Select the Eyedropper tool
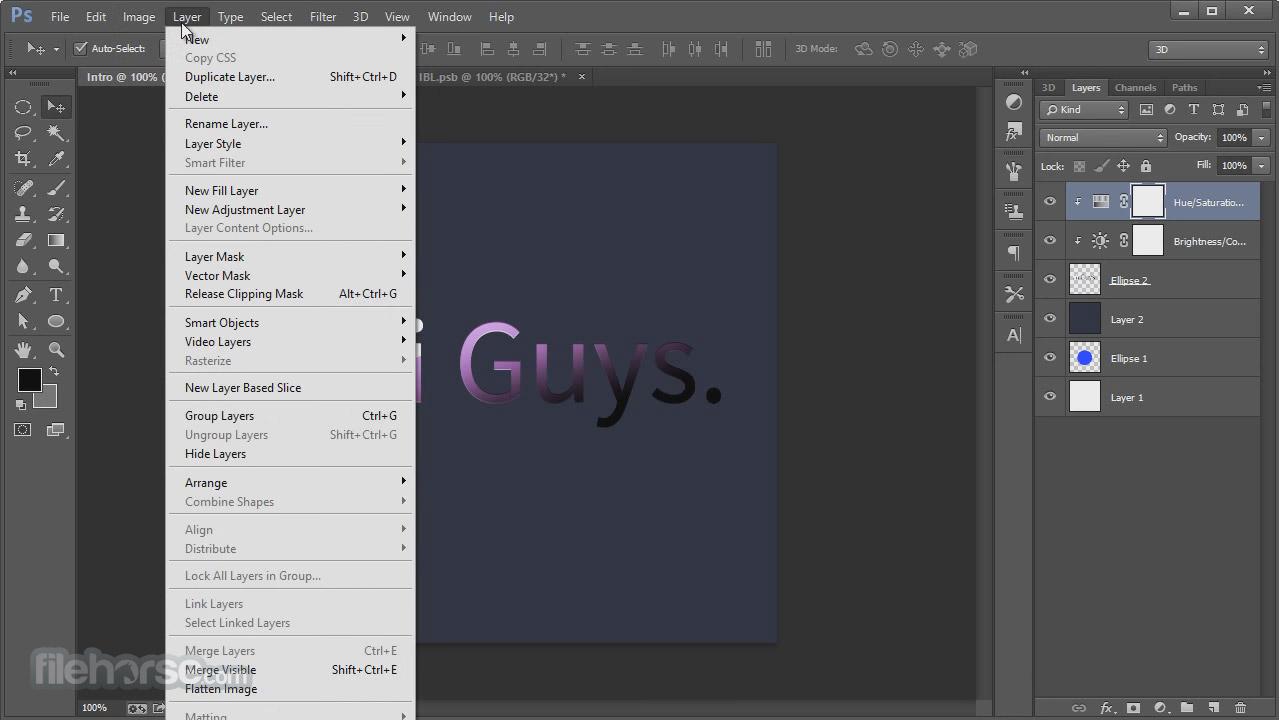1279x720 pixels. click(x=57, y=159)
